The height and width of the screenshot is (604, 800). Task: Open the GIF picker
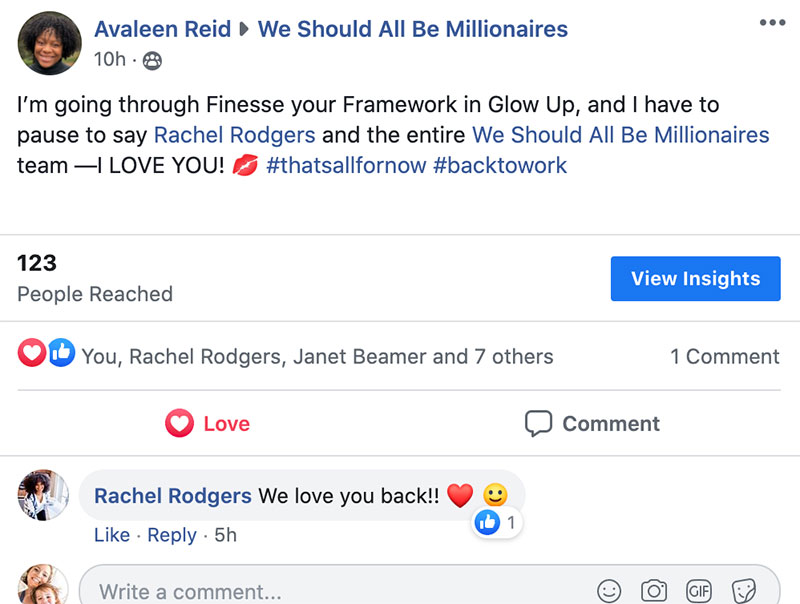699,590
